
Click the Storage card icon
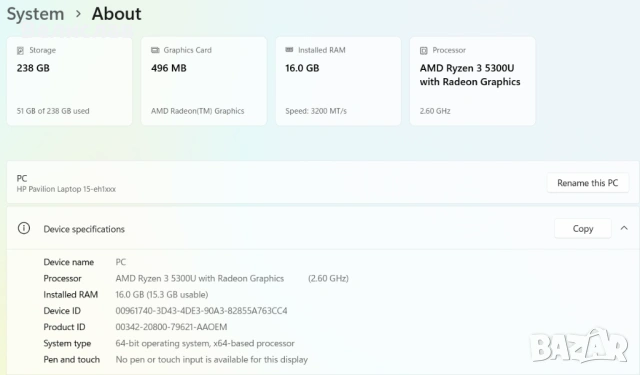click(x=20, y=51)
